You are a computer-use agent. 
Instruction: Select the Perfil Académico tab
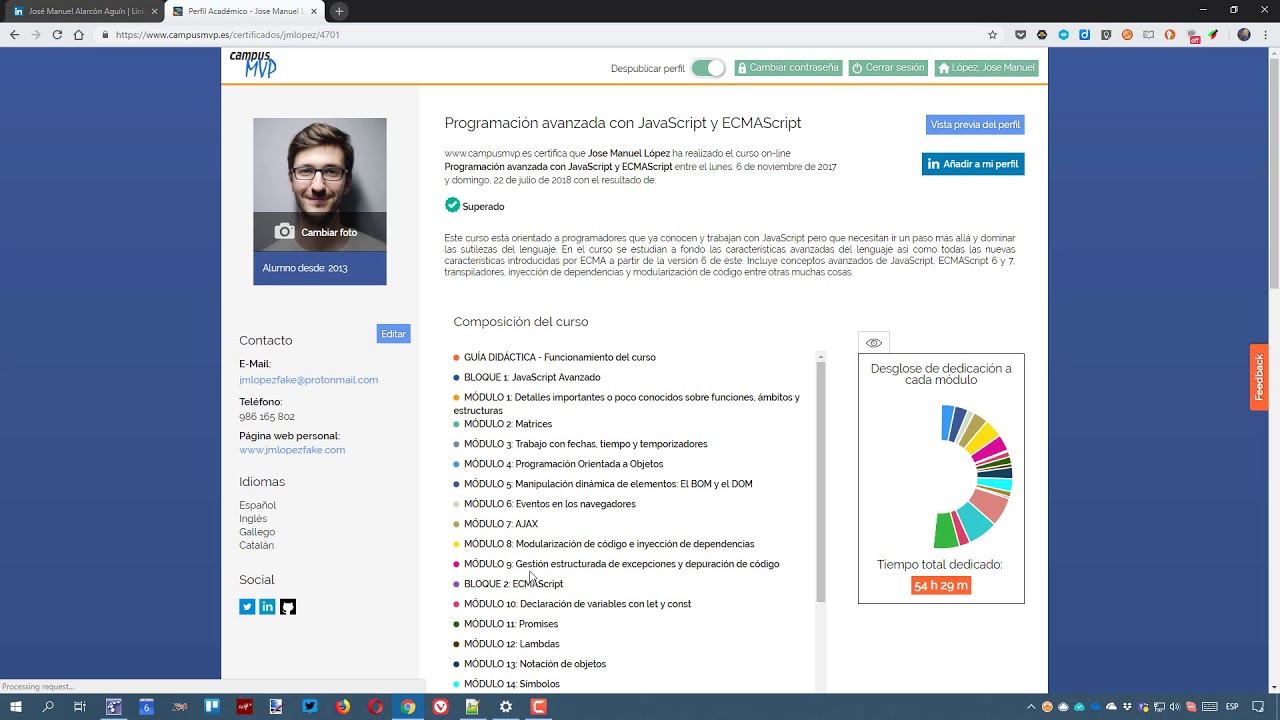[x=245, y=11]
